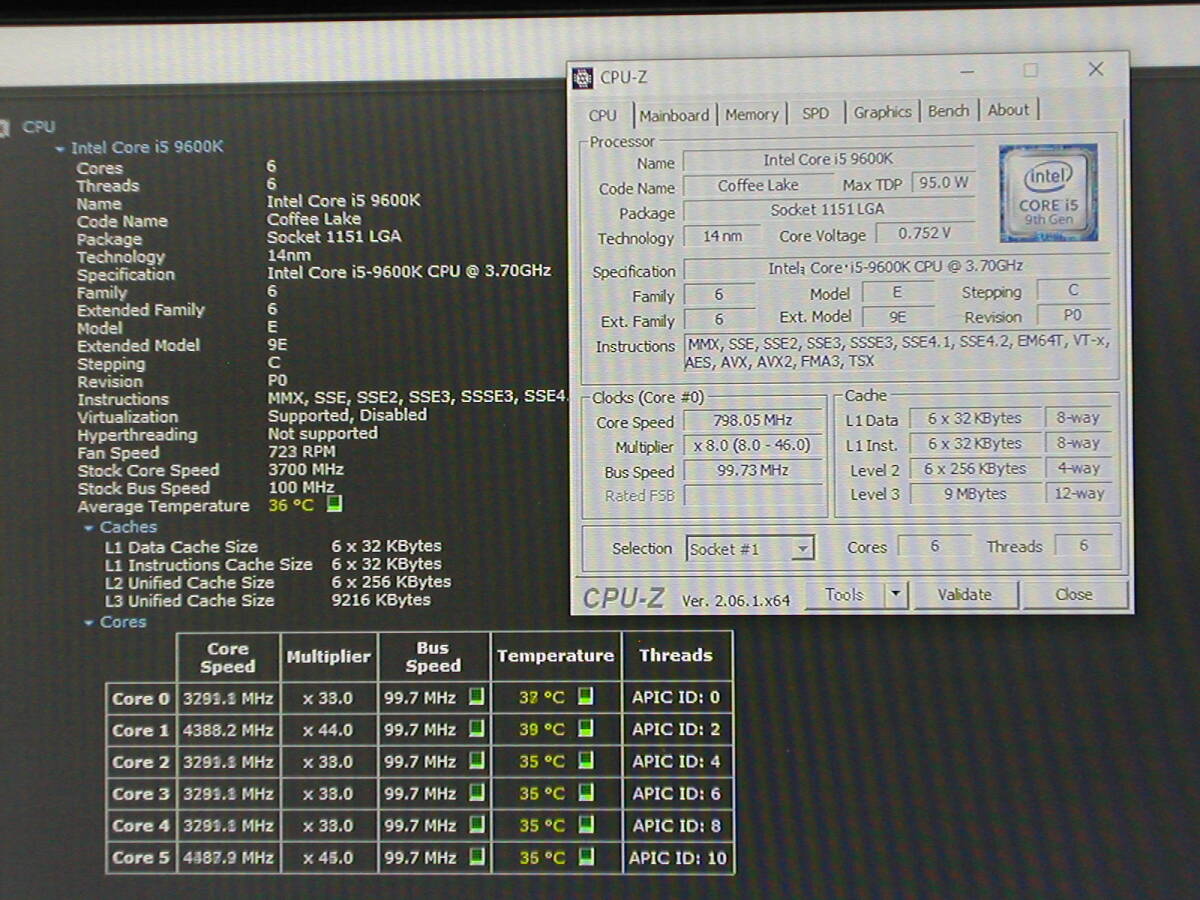
Task: Click the L3 Unified Cache Size value 9216 KBytes
Action: tap(381, 600)
